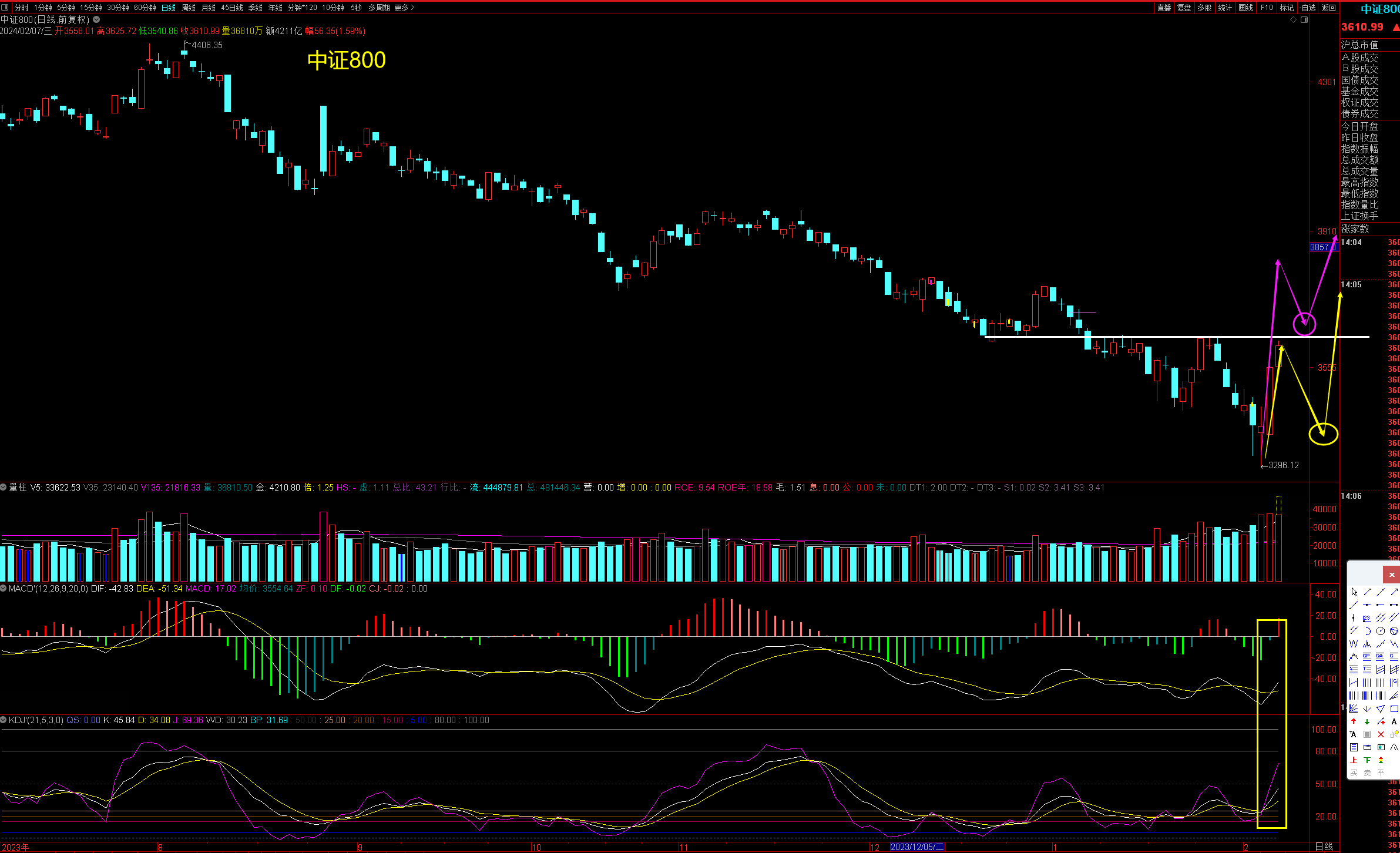Switch to the 60分钟 period tab
The width and height of the screenshot is (1400, 853).
pos(145,8)
